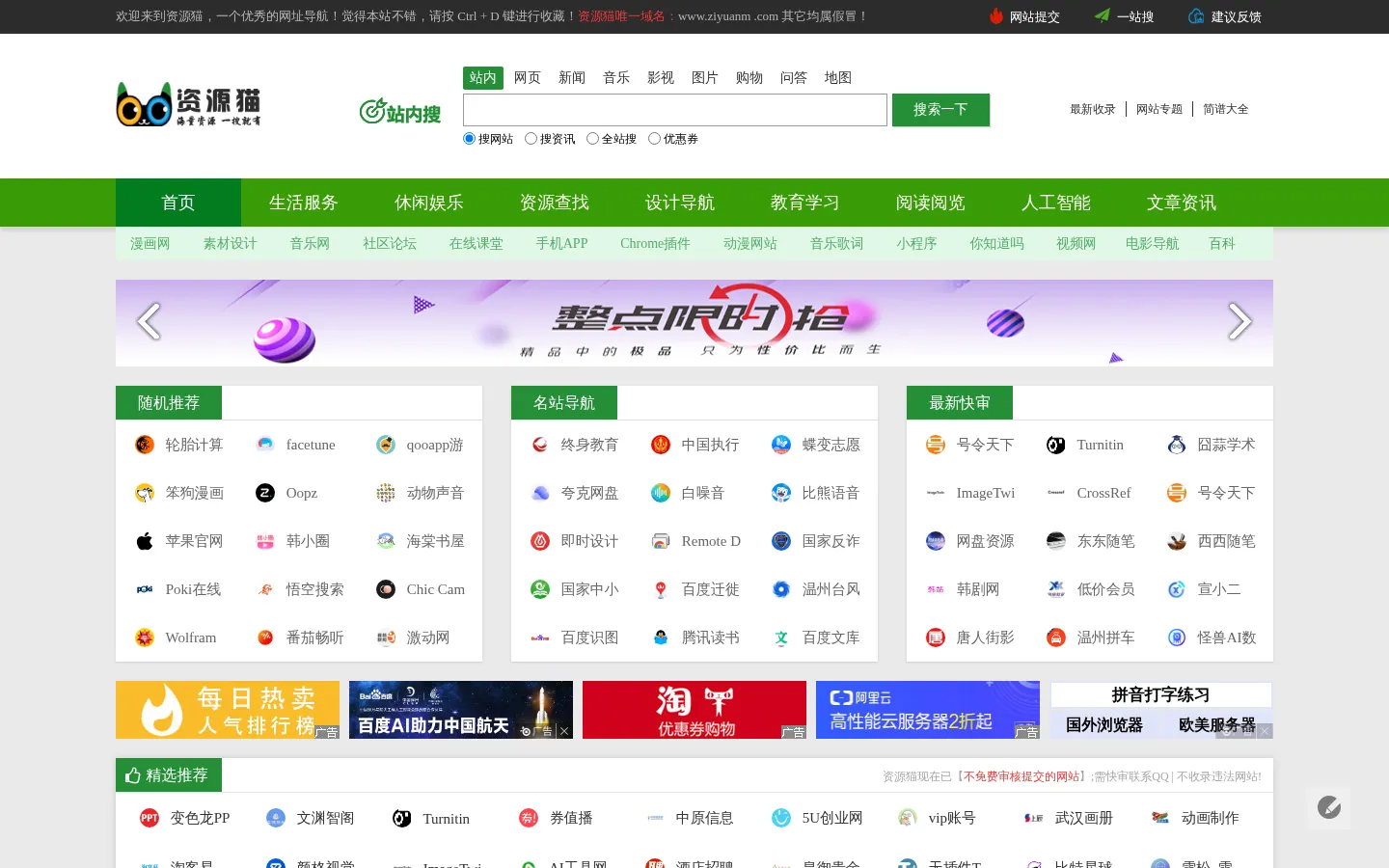The width and height of the screenshot is (1389, 868).
Task: Click the Apple logo icon for 苹果官网
Action: pyautogui.click(x=145, y=541)
